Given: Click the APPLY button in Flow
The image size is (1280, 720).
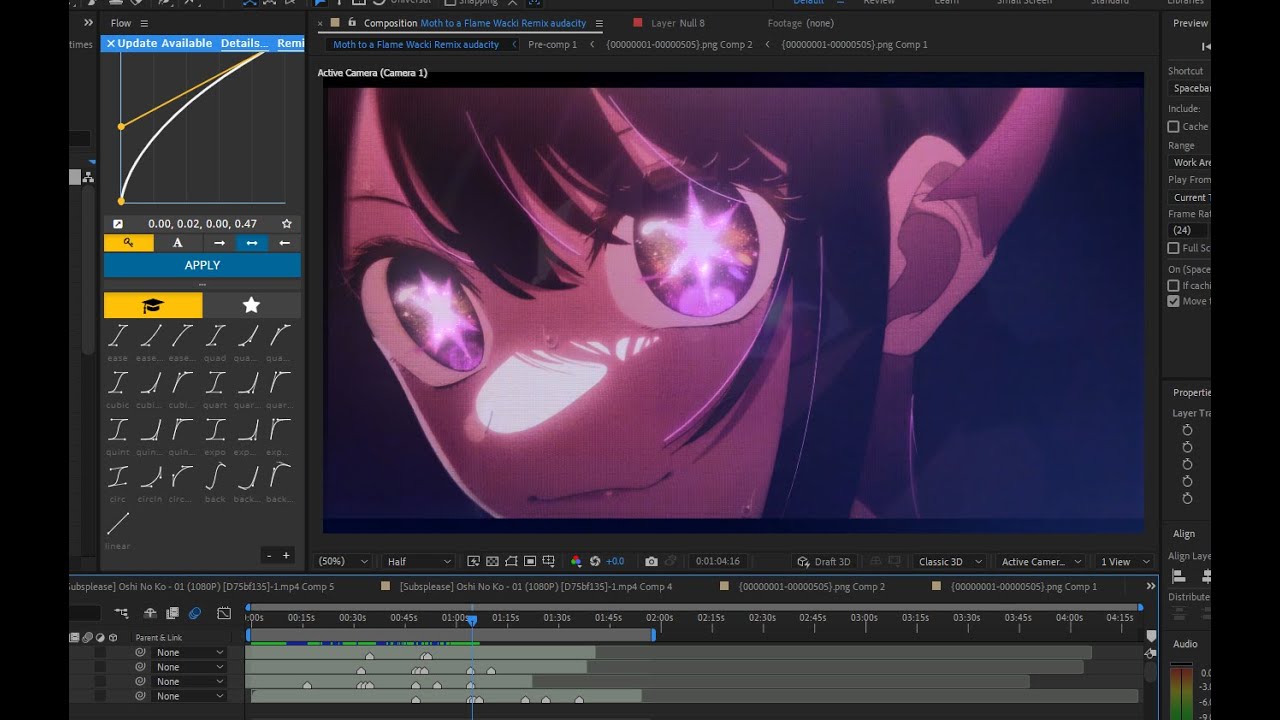Looking at the screenshot, I should click(202, 265).
